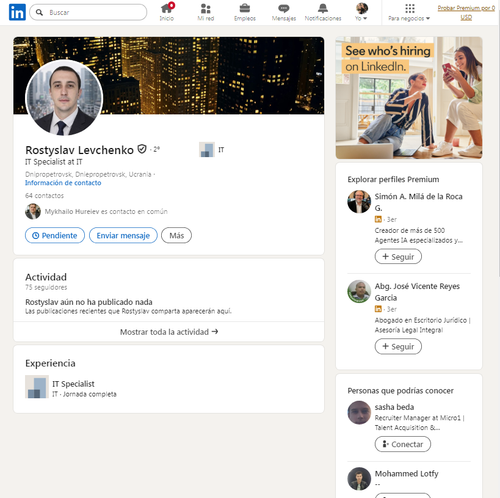Image resolution: width=500 pixels, height=498 pixels.
Task: Click Premium badge under Simón A. Milá
Action: (378, 219)
